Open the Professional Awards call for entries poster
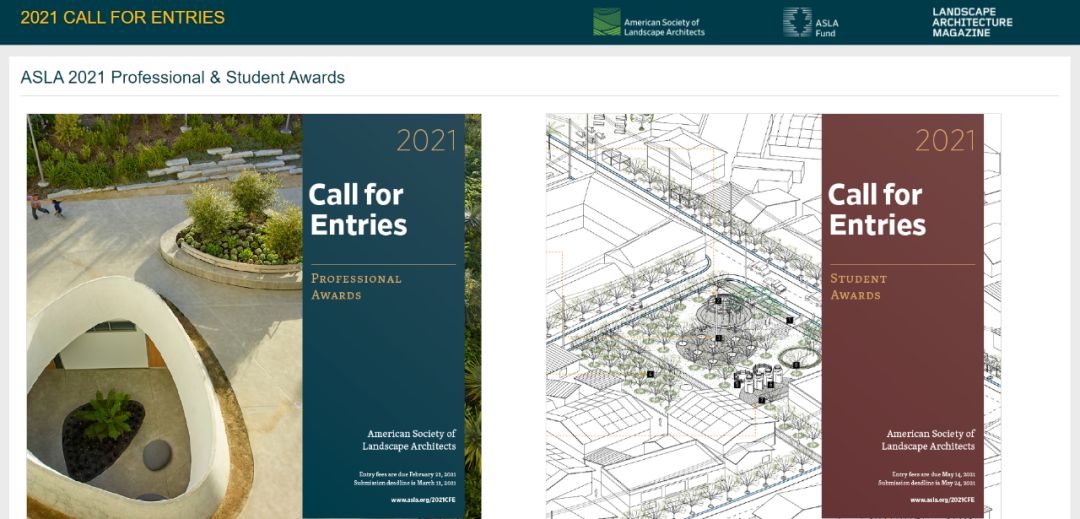Screen dimensions: 1080x519 (254, 316)
